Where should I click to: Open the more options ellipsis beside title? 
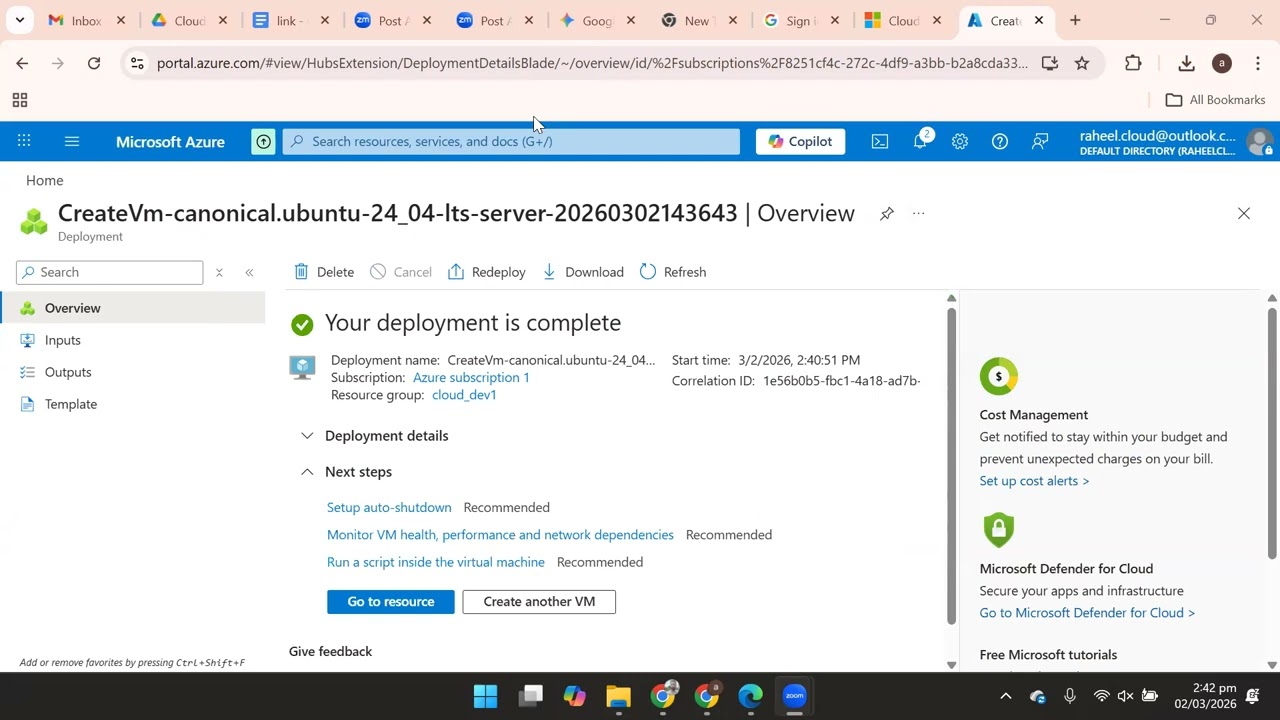click(x=919, y=213)
